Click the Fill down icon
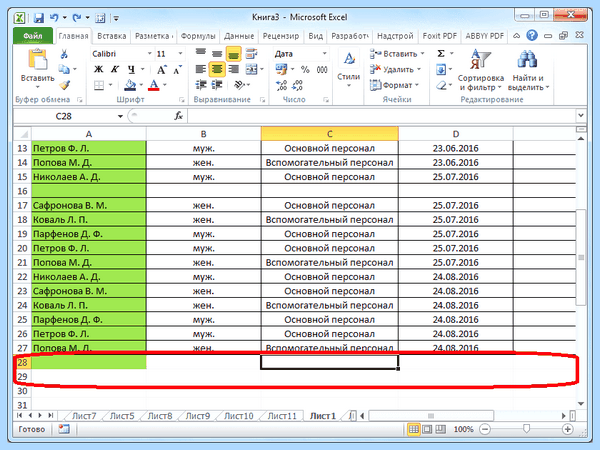Image resolution: width=600 pixels, height=450 pixels. point(441,69)
